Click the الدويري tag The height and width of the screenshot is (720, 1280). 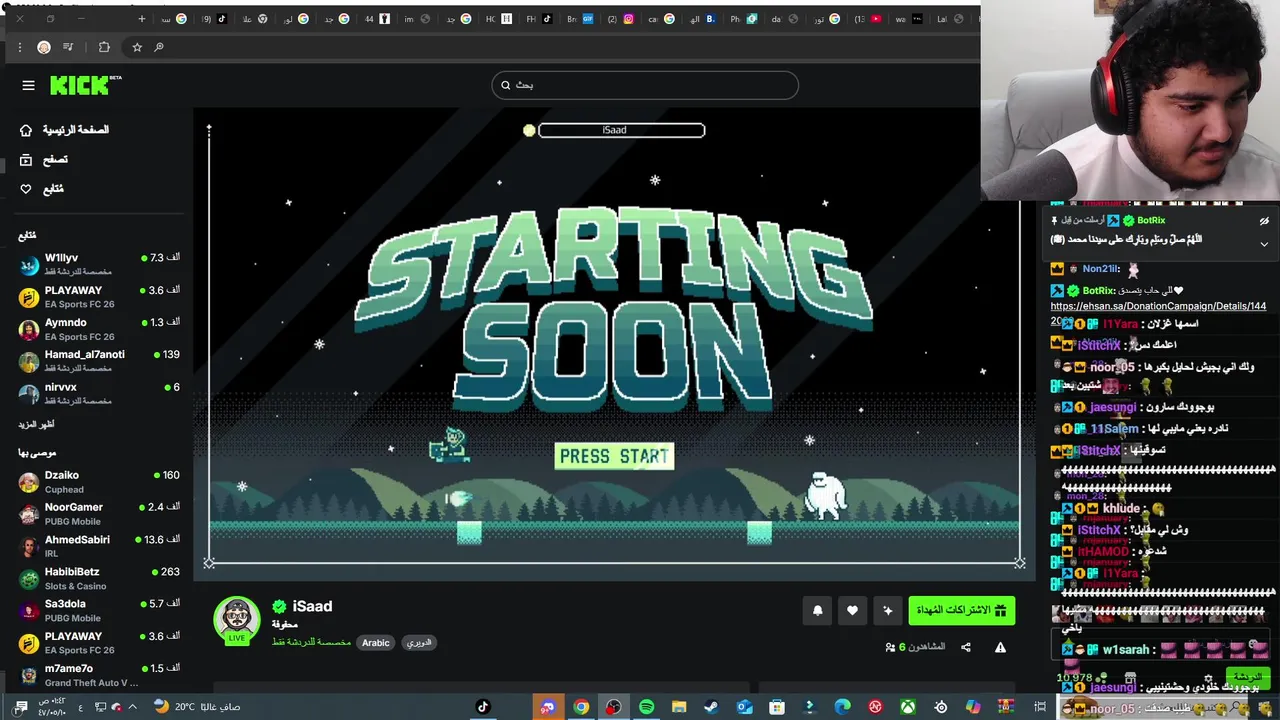coord(420,643)
